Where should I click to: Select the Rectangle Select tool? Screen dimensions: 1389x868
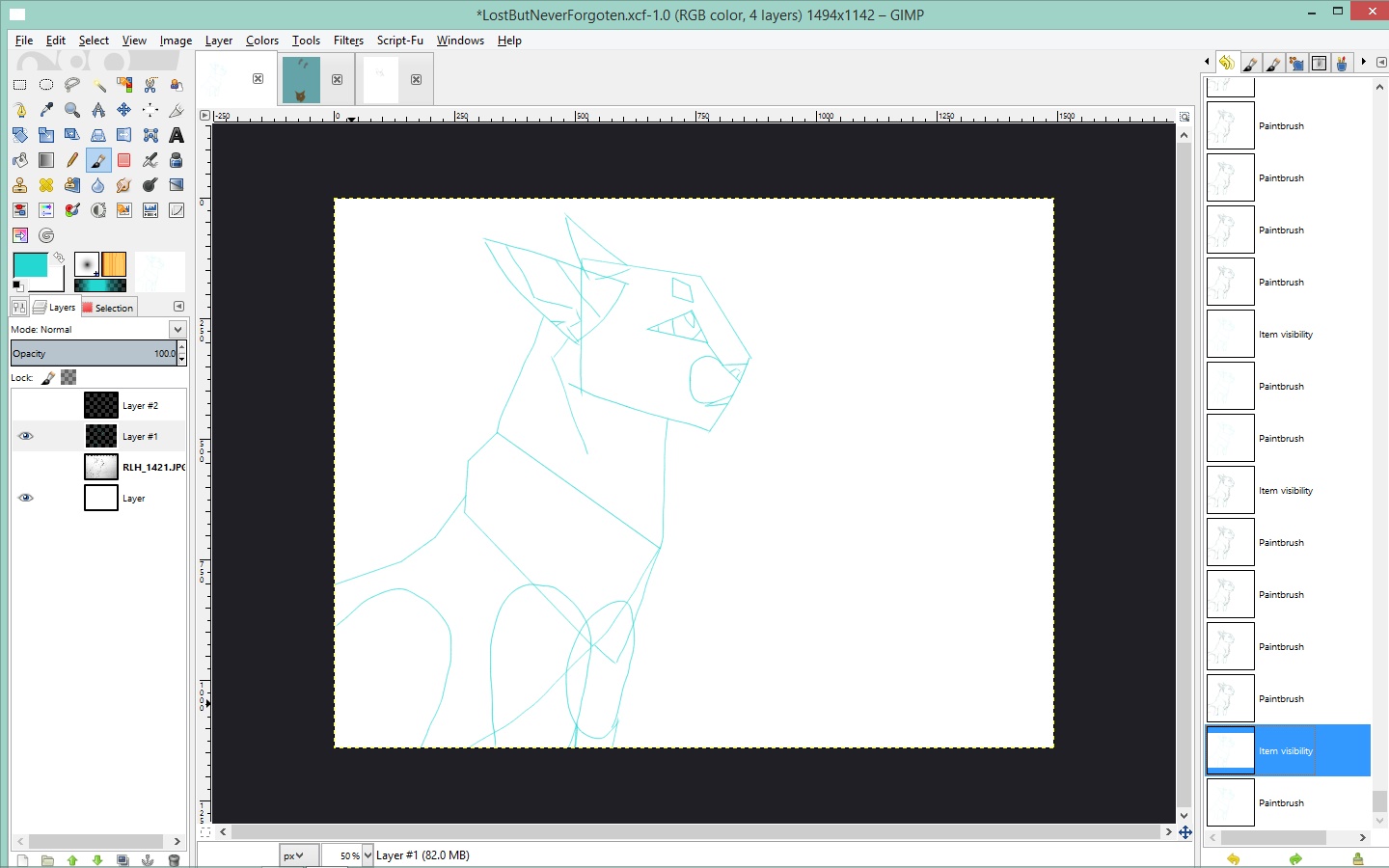tap(20, 85)
